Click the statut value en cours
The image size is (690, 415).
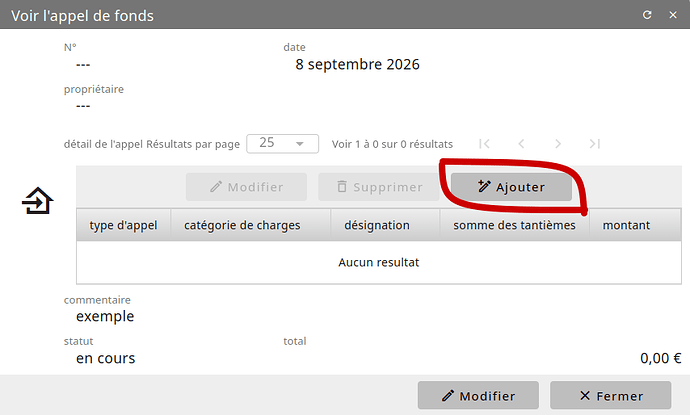(106, 358)
